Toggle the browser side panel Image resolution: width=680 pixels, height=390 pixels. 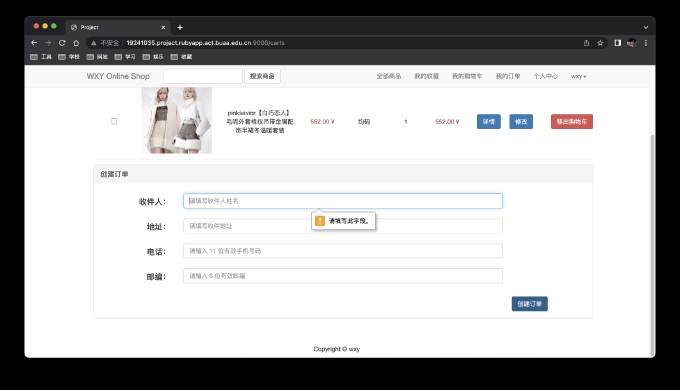pyautogui.click(x=618, y=43)
